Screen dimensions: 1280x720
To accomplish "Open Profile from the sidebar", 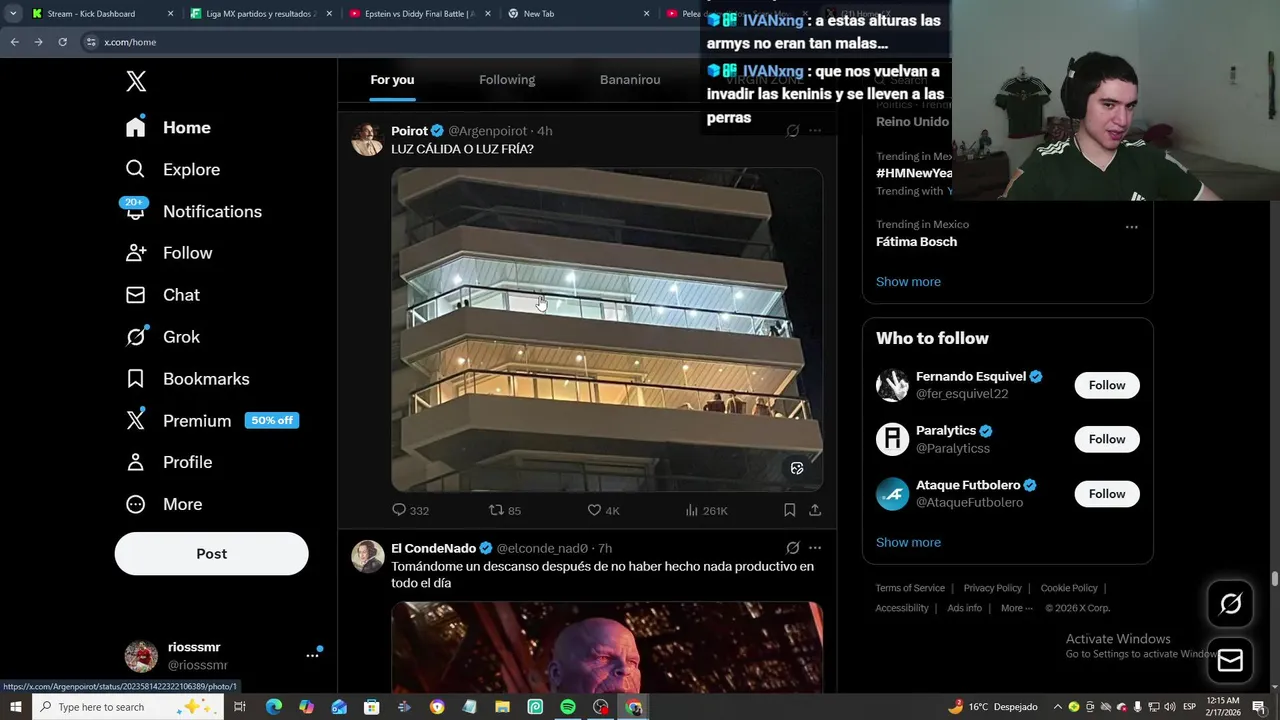I will tap(169, 462).
